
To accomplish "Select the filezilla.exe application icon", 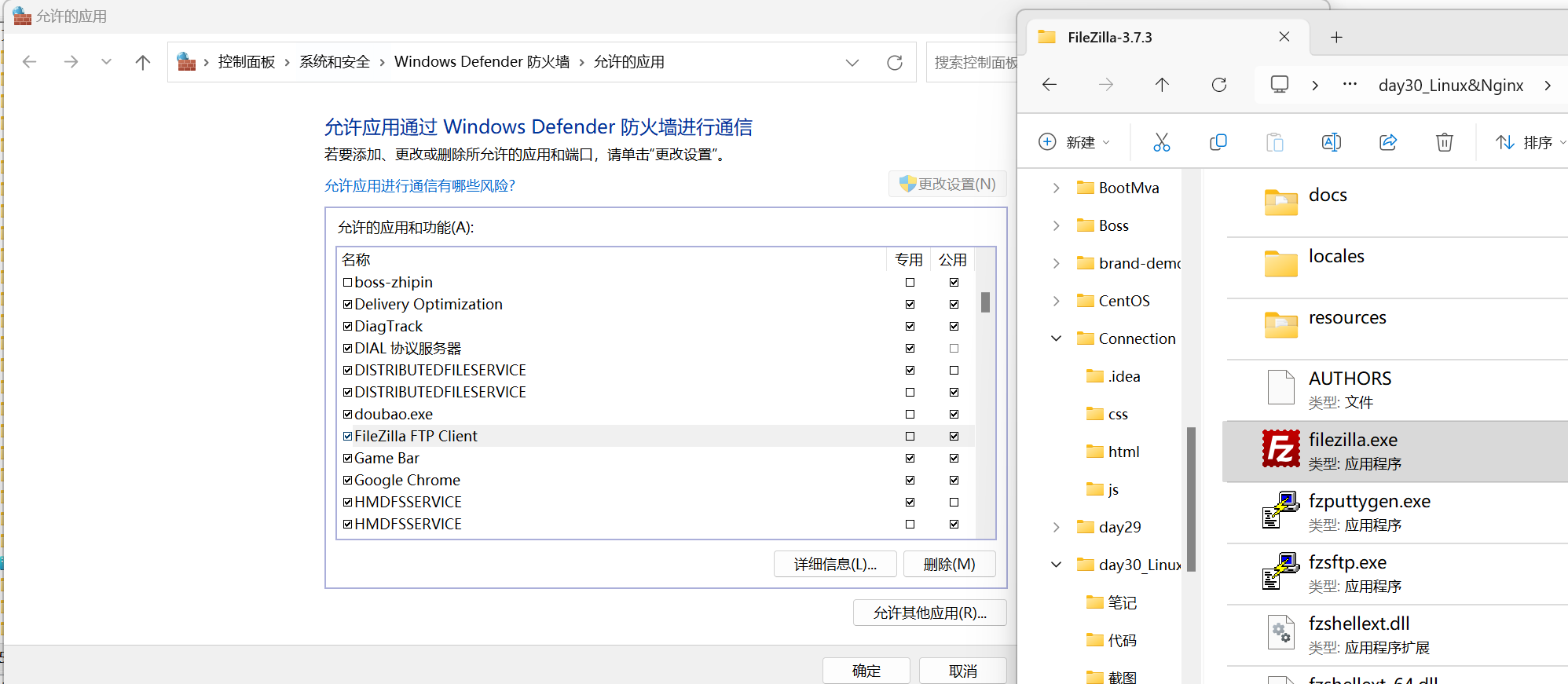I will pos(1280,449).
